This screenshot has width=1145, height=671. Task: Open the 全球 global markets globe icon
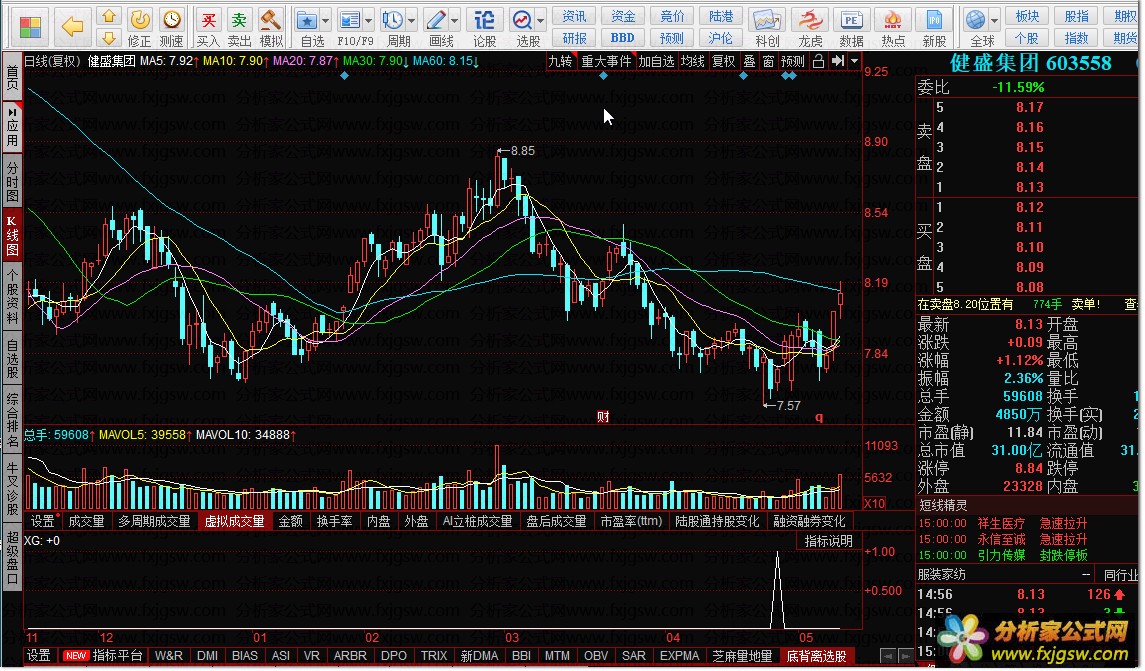[976, 28]
